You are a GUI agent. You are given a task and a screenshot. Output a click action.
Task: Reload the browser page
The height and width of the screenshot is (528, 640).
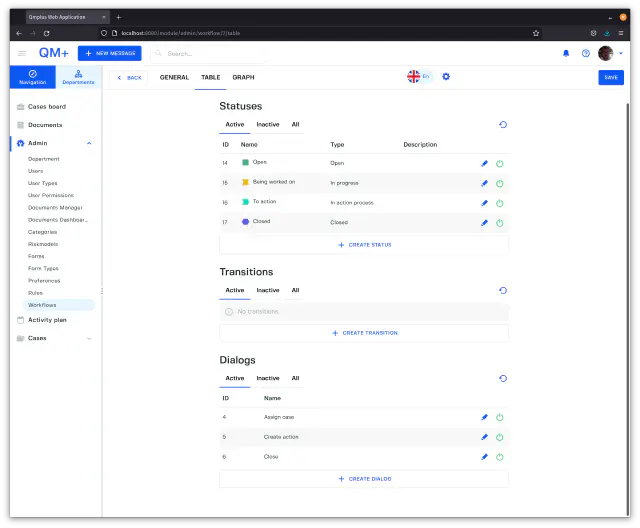pos(47,33)
